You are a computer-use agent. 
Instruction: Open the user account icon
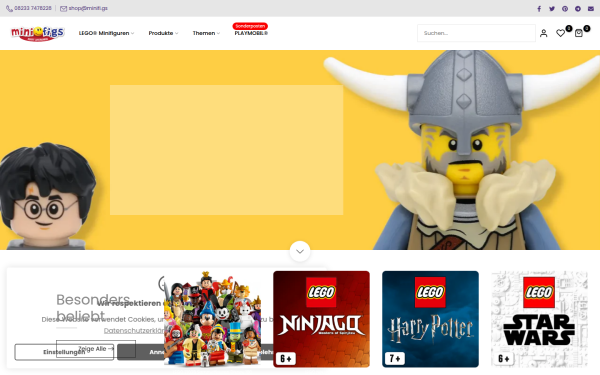[543, 33]
